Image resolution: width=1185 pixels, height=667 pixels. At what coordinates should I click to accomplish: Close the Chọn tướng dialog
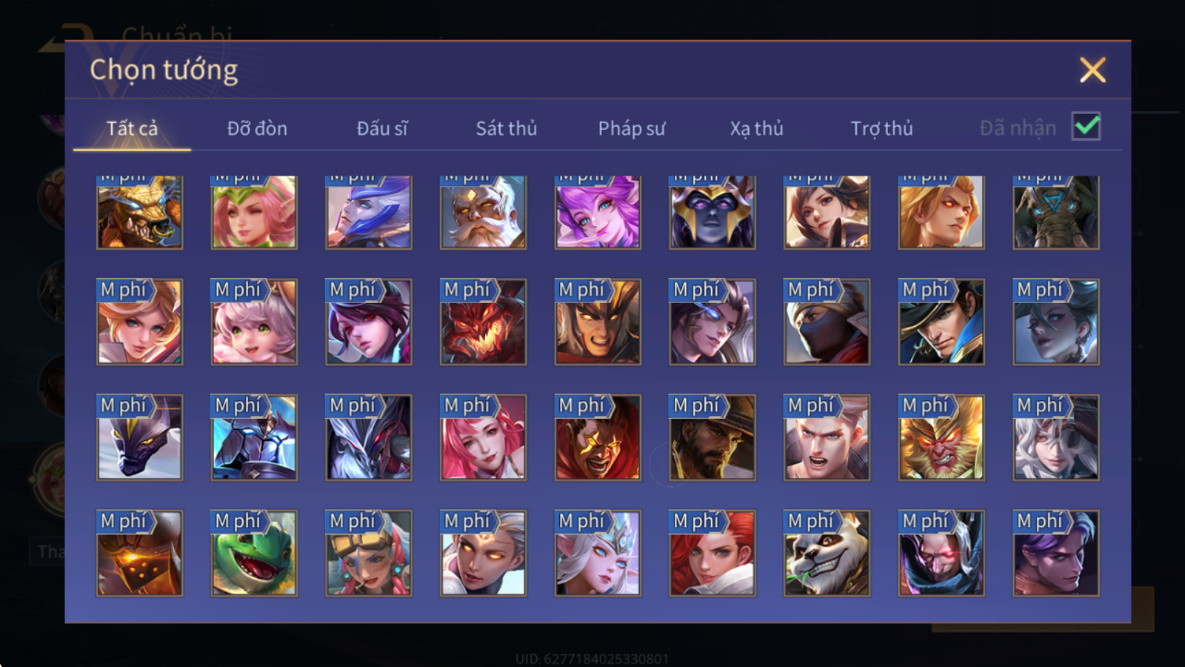coord(1092,70)
